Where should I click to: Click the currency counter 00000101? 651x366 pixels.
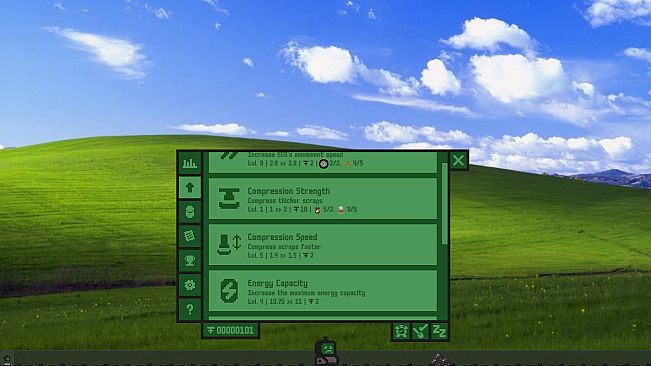(230, 330)
